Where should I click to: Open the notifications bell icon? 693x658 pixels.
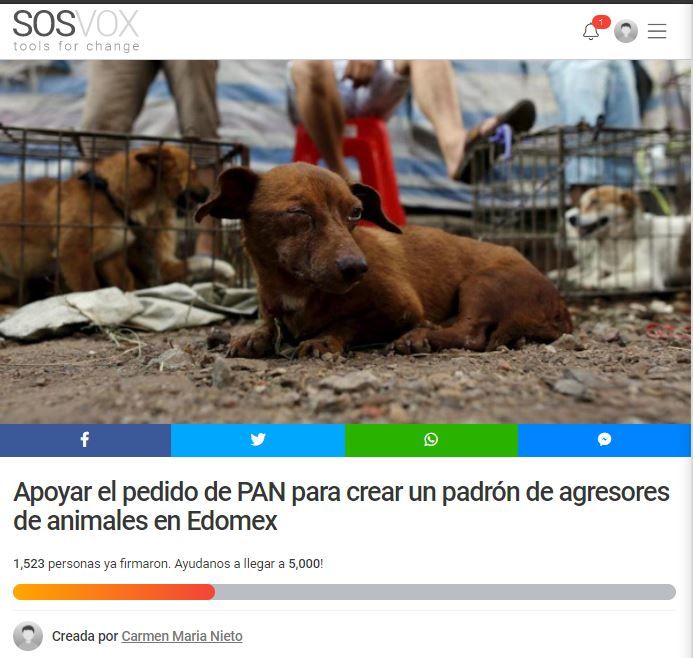pyautogui.click(x=590, y=31)
